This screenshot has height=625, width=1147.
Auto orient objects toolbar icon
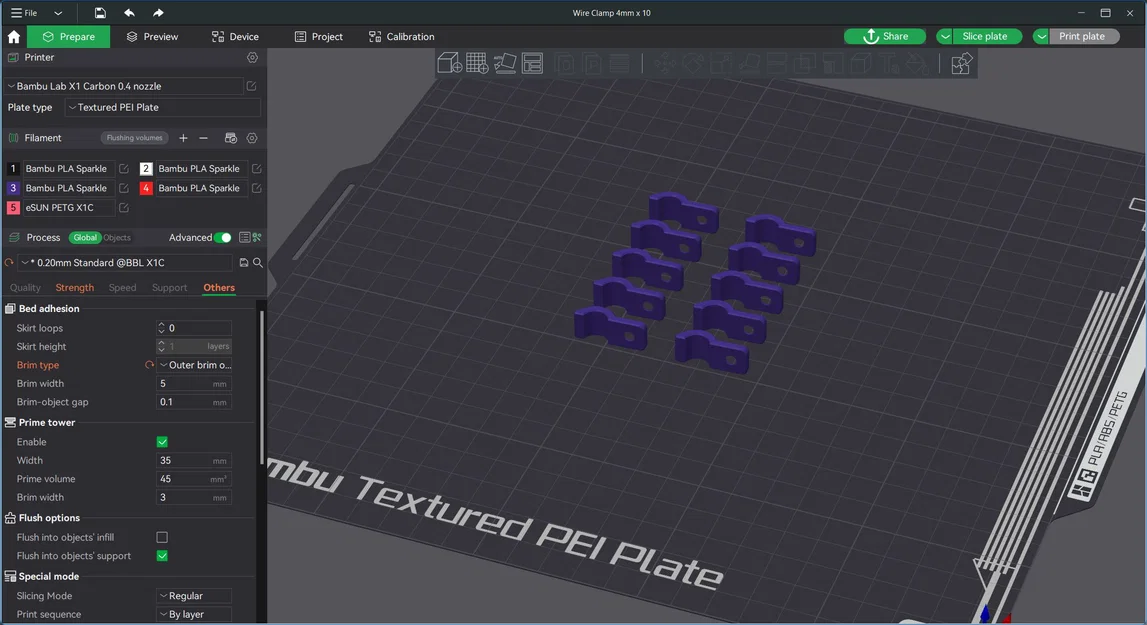click(505, 64)
